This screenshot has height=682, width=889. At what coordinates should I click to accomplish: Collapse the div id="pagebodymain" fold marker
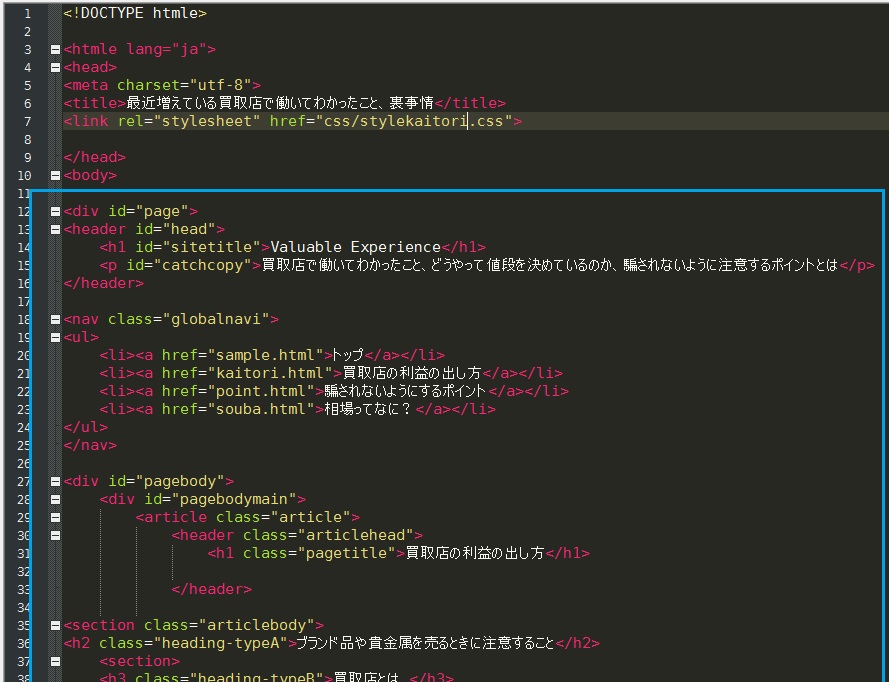tap(55, 499)
